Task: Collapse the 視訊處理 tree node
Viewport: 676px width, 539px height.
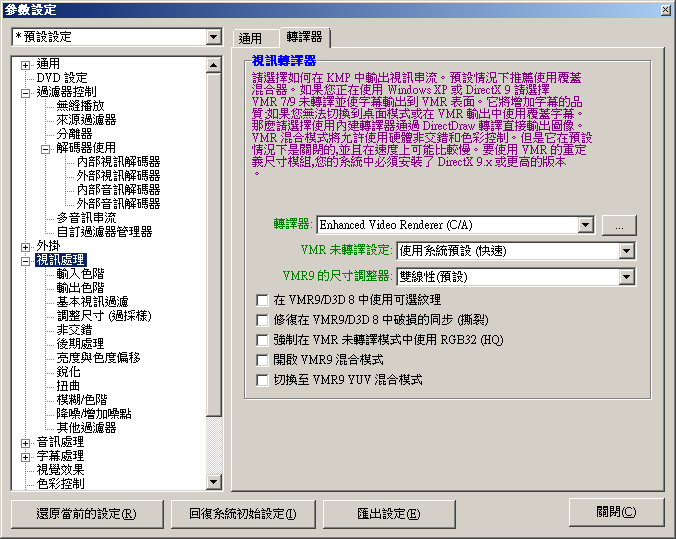Action: (25, 261)
